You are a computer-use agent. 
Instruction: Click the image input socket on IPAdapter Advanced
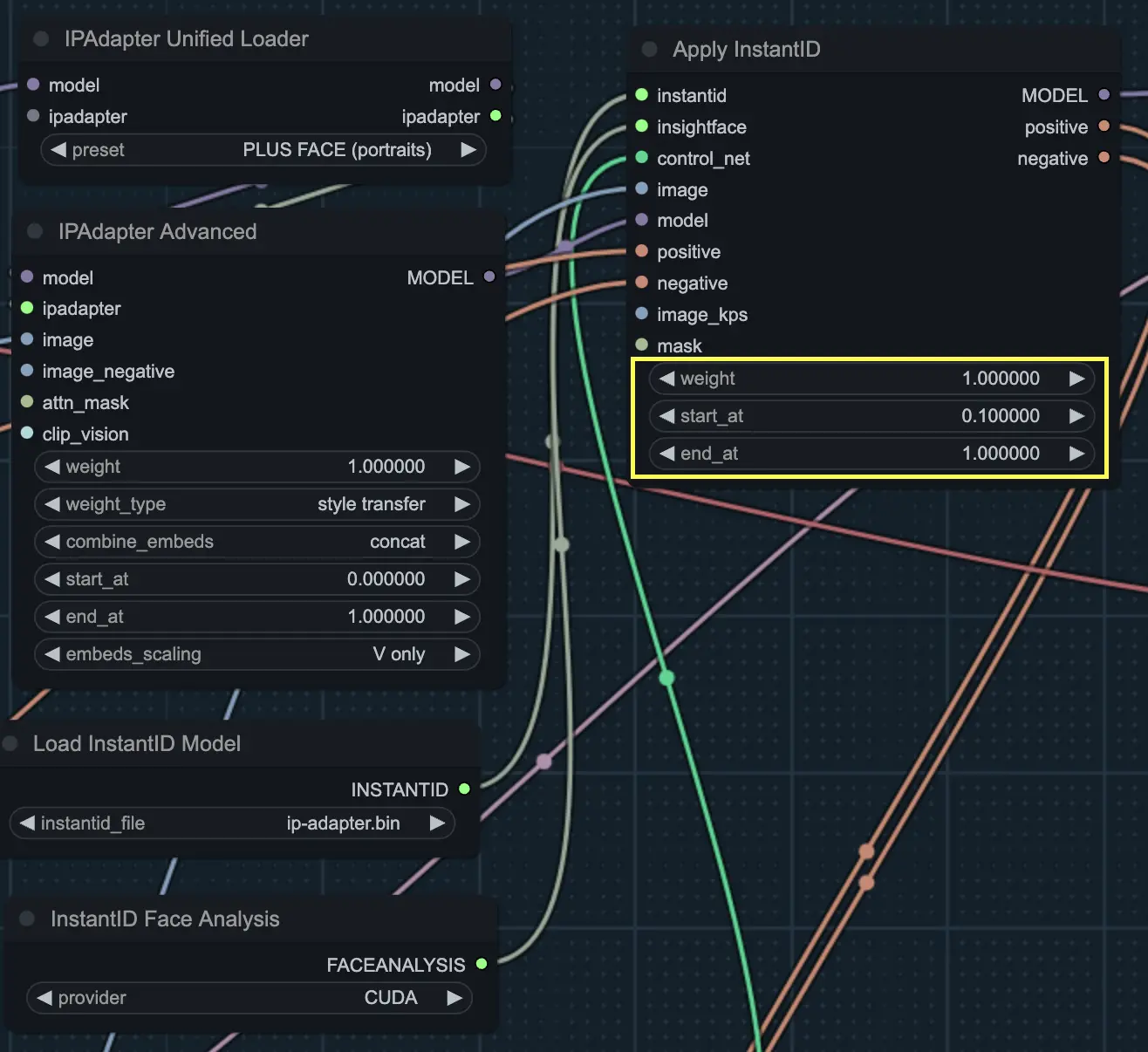point(27,339)
